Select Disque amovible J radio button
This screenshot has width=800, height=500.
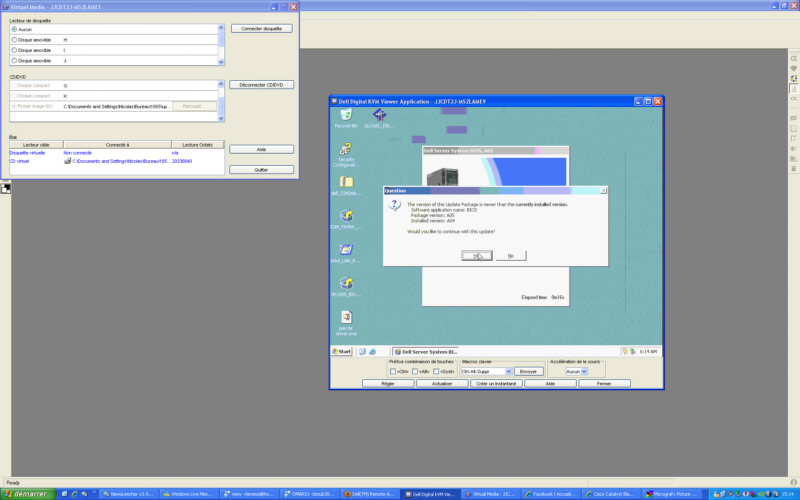click(x=14, y=60)
